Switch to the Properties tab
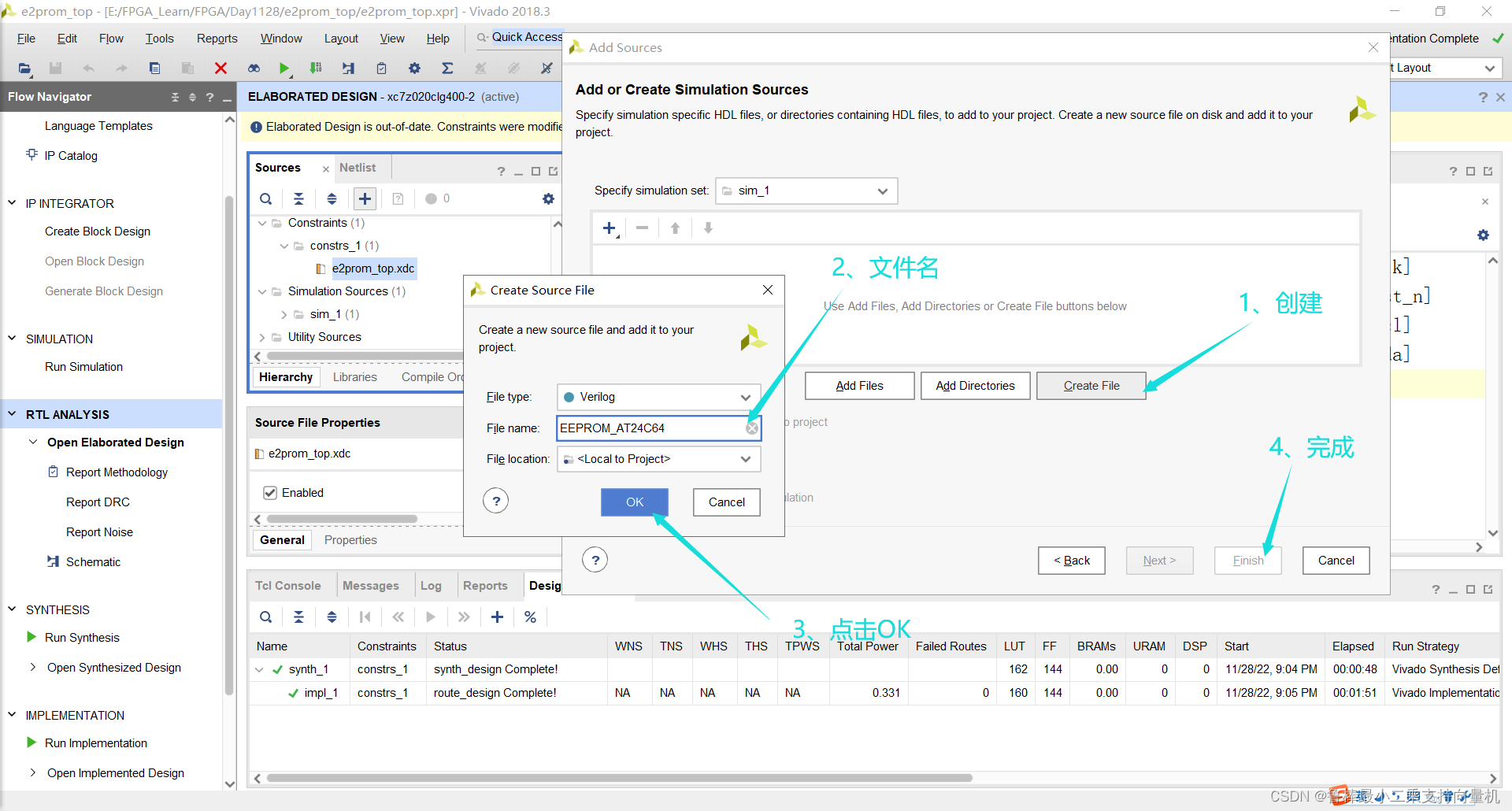The height and width of the screenshot is (811, 1512). [350, 540]
